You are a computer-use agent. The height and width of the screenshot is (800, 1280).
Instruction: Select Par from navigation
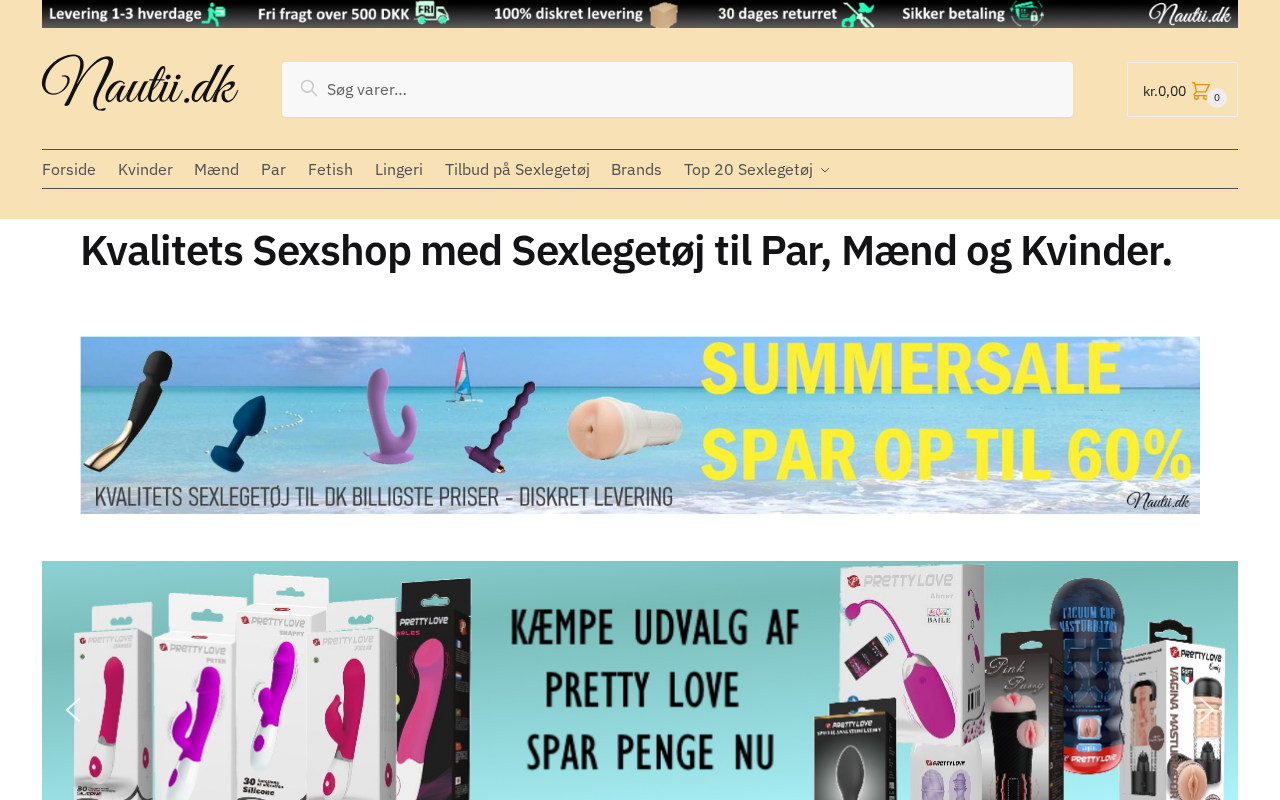tap(273, 170)
